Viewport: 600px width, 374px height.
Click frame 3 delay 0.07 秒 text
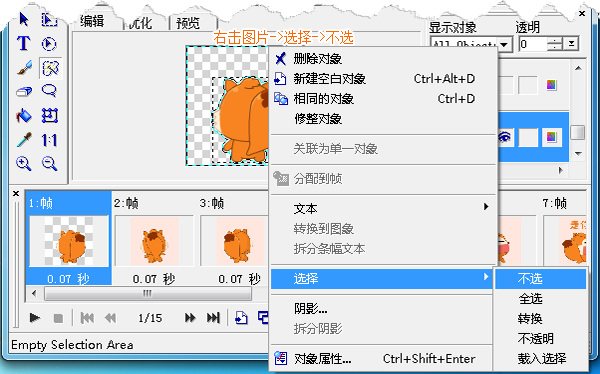pos(240,279)
